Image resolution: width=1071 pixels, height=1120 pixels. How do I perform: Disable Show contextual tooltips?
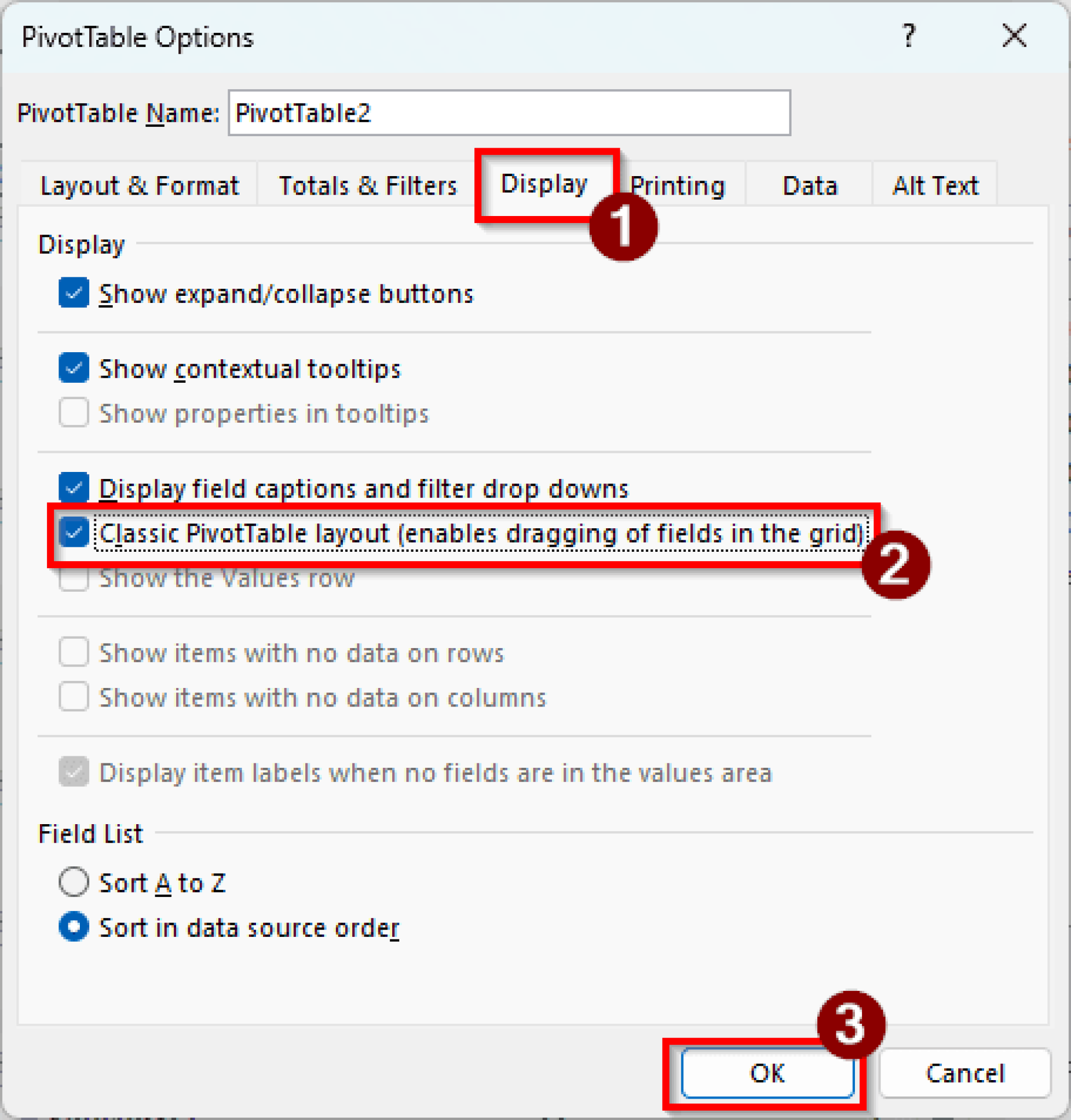(x=74, y=368)
